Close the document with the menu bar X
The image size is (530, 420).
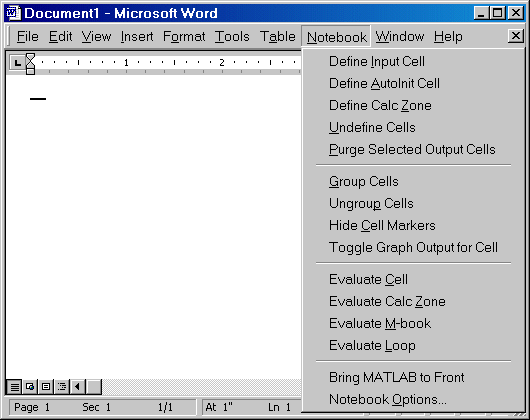[515, 35]
